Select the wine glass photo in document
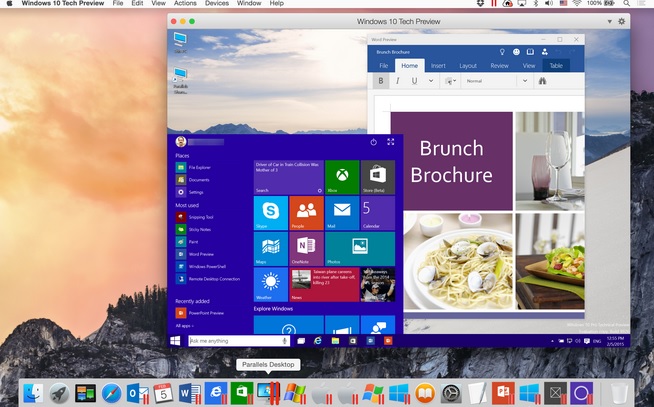This screenshot has height=407, width=654. coord(550,161)
